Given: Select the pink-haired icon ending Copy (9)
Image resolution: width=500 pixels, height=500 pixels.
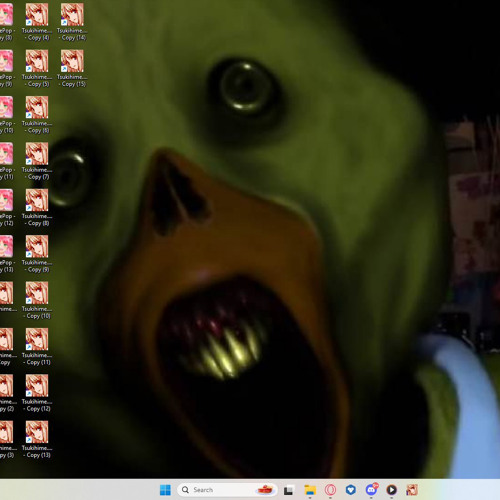Looking at the screenshot, I should (x=7, y=69).
